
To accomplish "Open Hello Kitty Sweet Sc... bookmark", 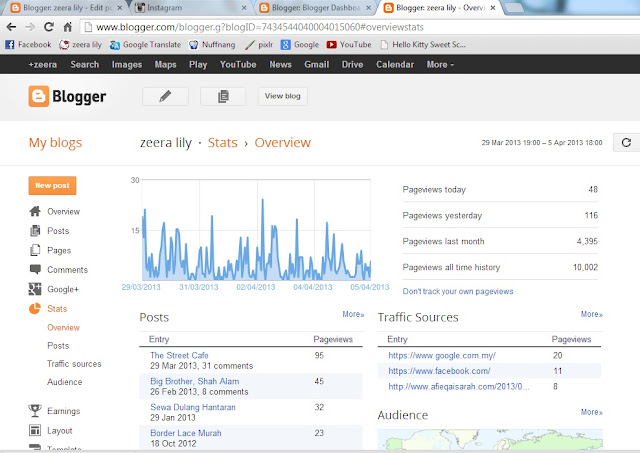I will (x=423, y=44).
